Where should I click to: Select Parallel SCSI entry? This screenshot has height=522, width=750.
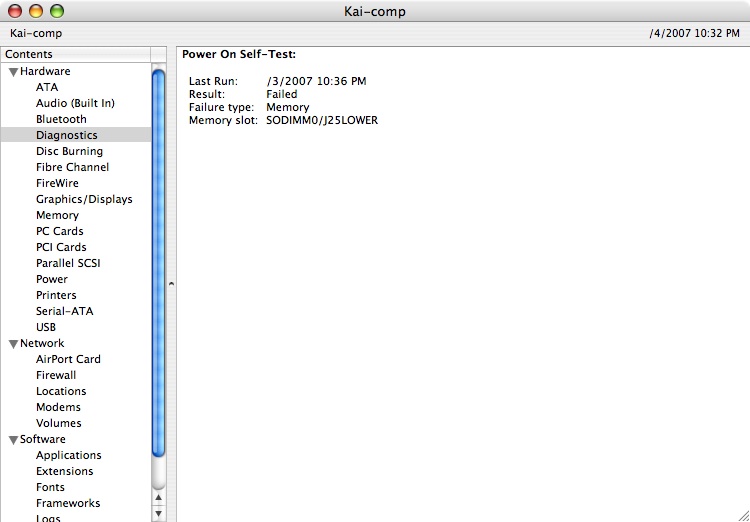coord(68,263)
